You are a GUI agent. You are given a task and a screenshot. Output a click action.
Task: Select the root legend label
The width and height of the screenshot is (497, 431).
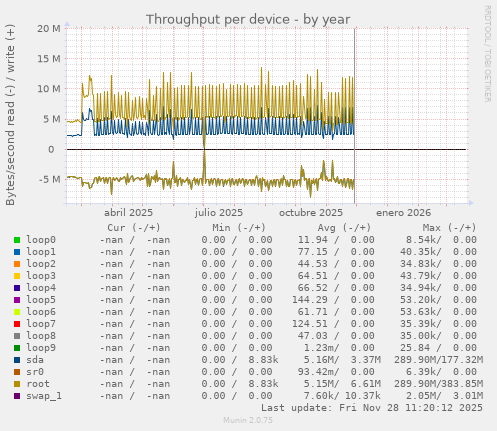coord(38,384)
